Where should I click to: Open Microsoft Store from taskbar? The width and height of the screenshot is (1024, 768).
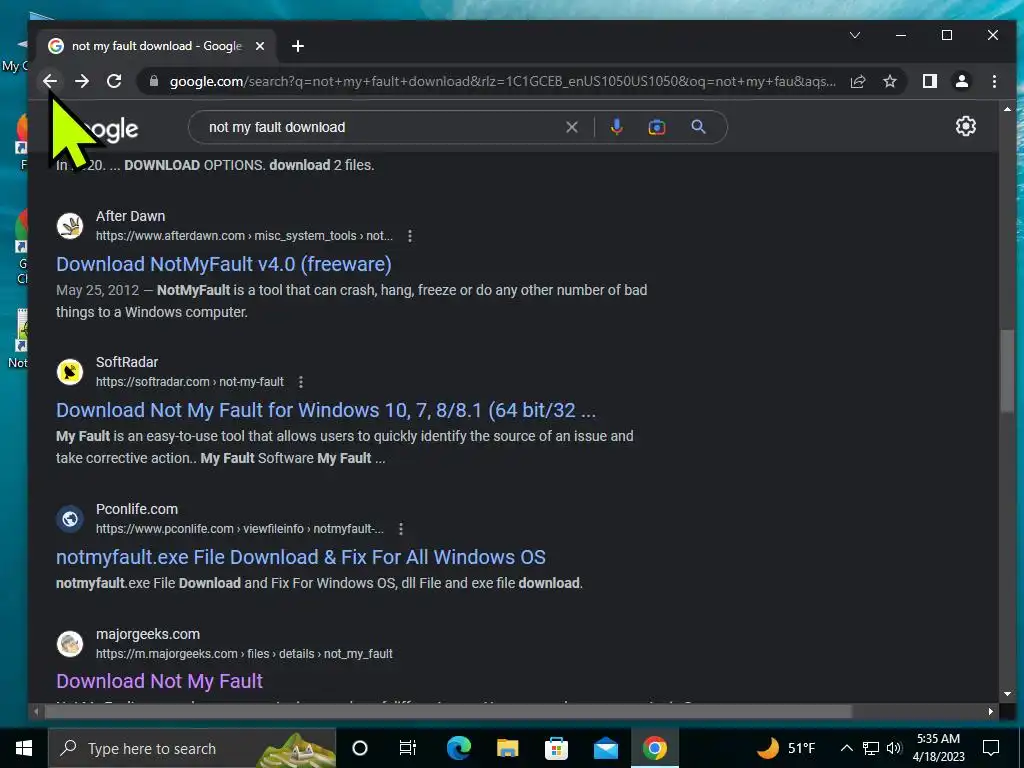(556, 748)
